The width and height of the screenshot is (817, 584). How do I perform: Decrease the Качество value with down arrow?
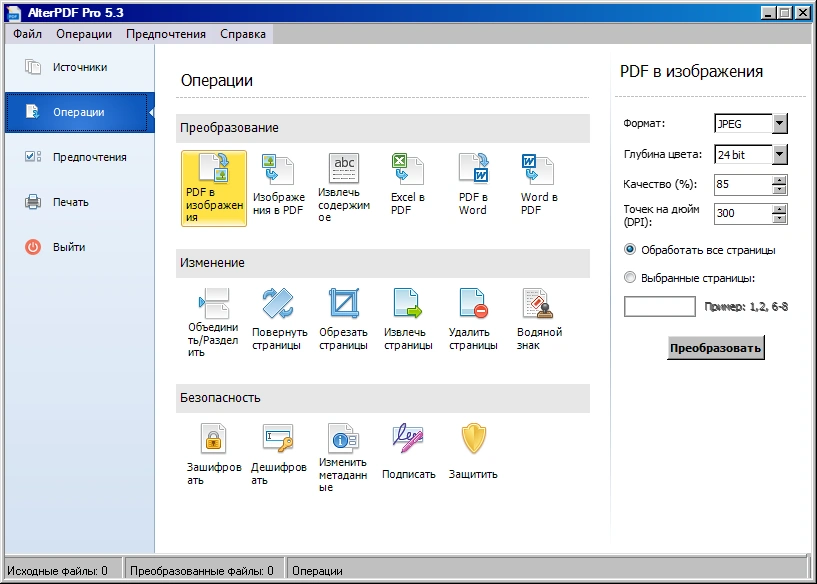[x=779, y=190]
